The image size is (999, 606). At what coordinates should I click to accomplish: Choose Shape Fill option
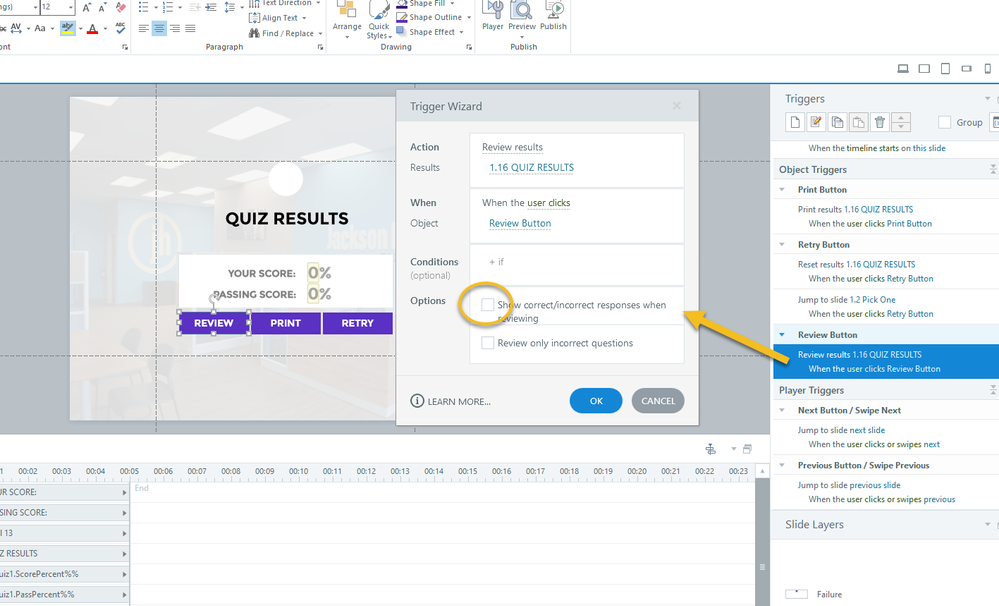click(428, 3)
